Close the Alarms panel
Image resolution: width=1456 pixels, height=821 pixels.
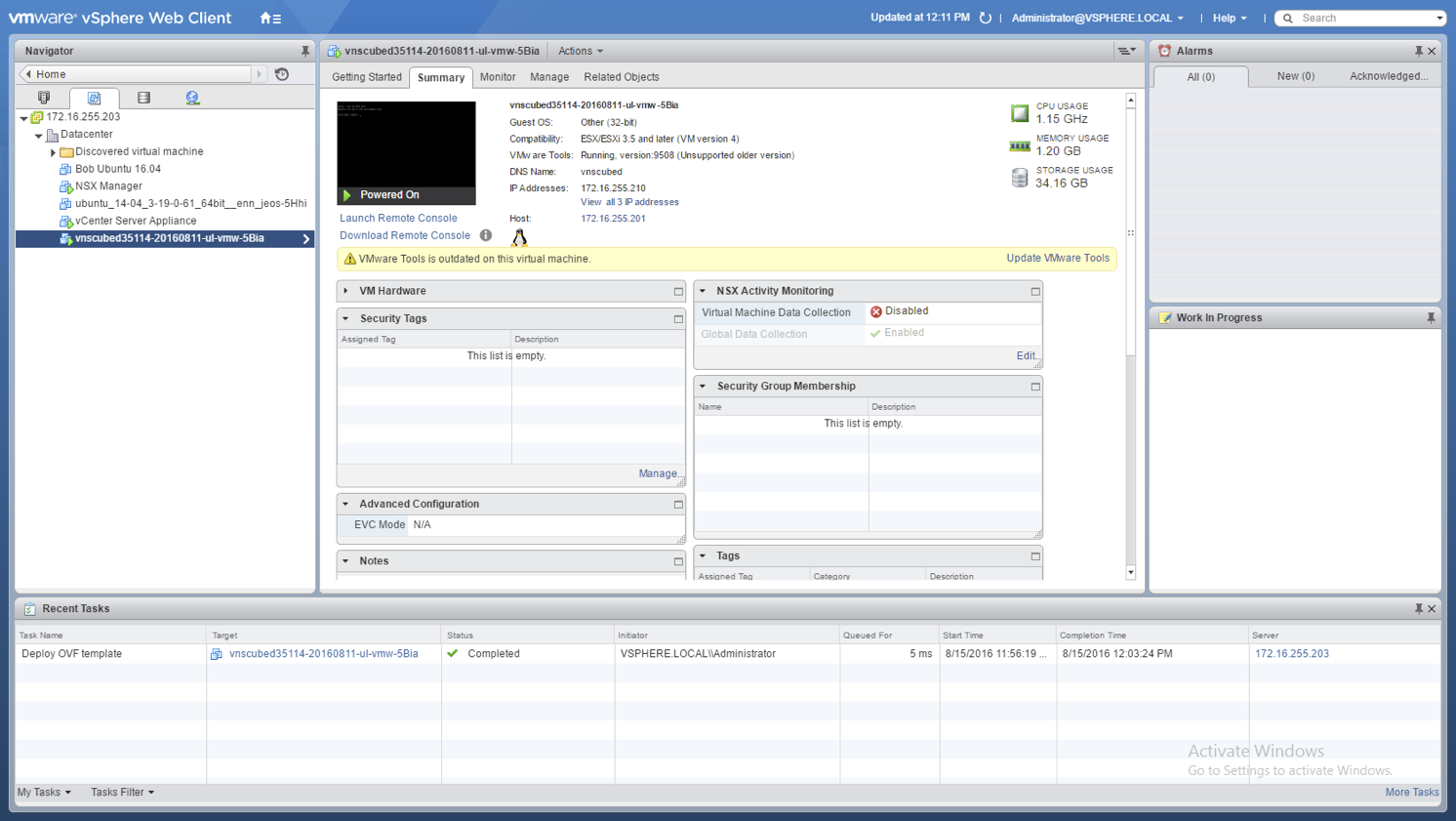click(1432, 51)
